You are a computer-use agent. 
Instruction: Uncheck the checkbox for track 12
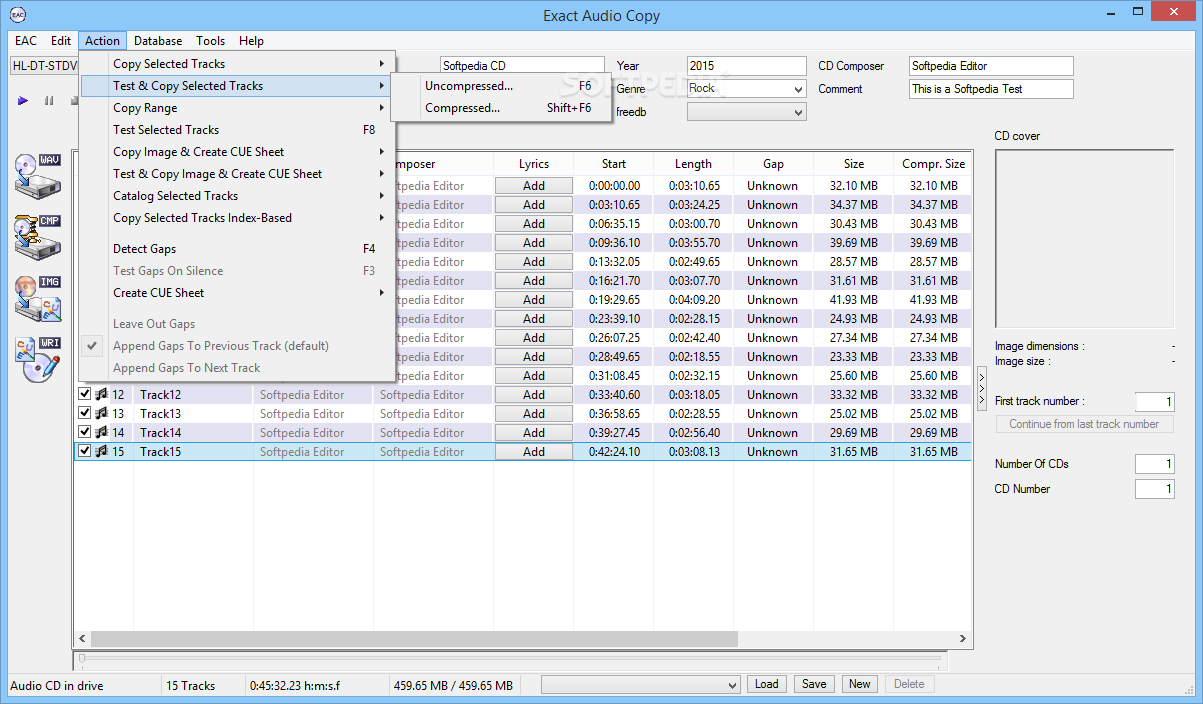(84, 394)
